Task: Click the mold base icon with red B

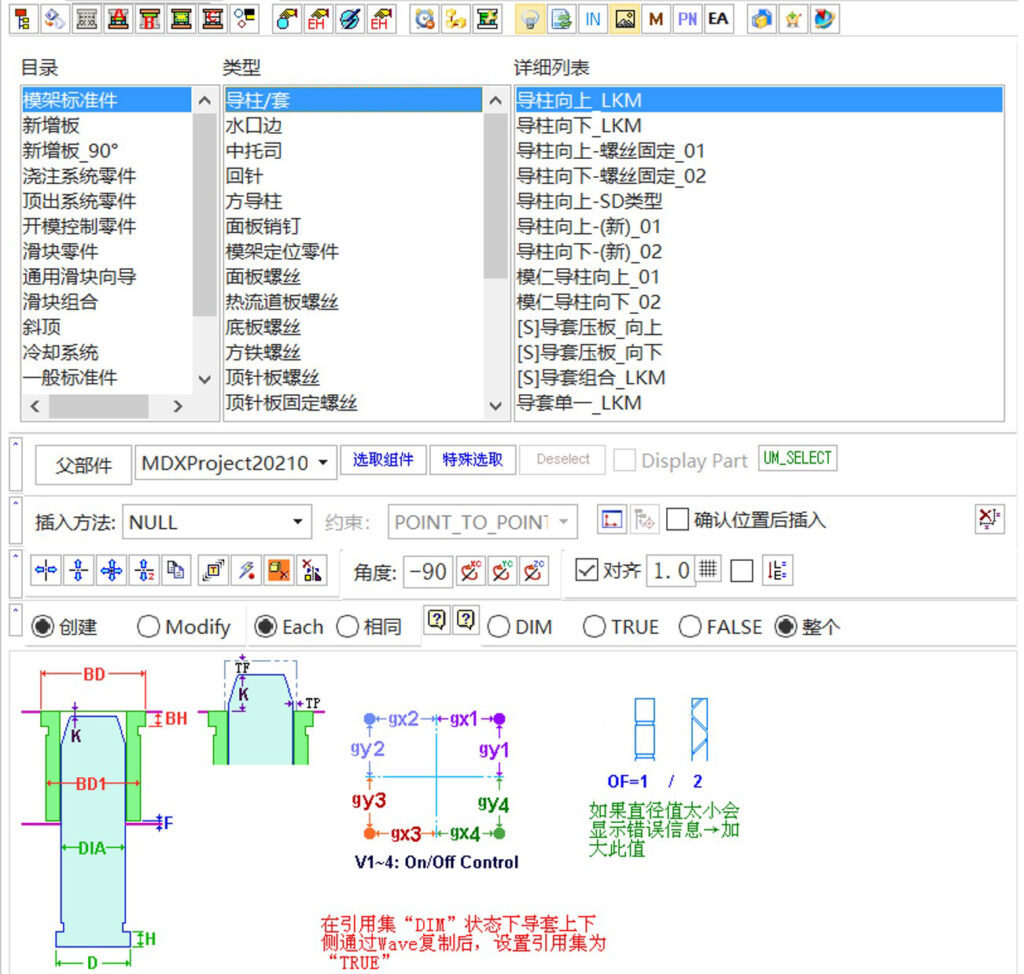Action: pyautogui.click(x=150, y=19)
